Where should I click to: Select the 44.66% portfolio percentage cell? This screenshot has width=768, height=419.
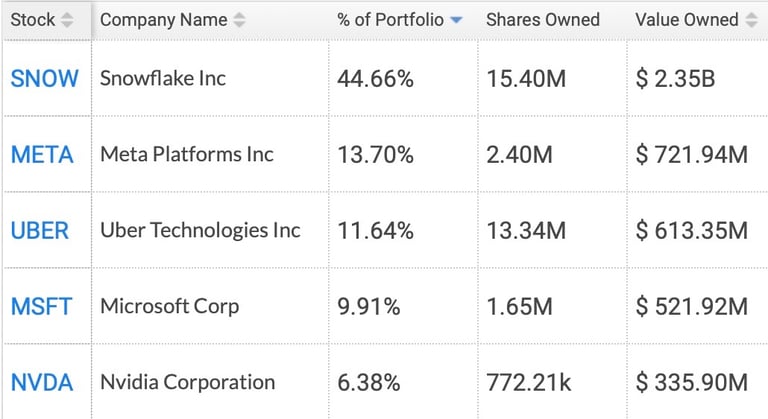coord(375,79)
